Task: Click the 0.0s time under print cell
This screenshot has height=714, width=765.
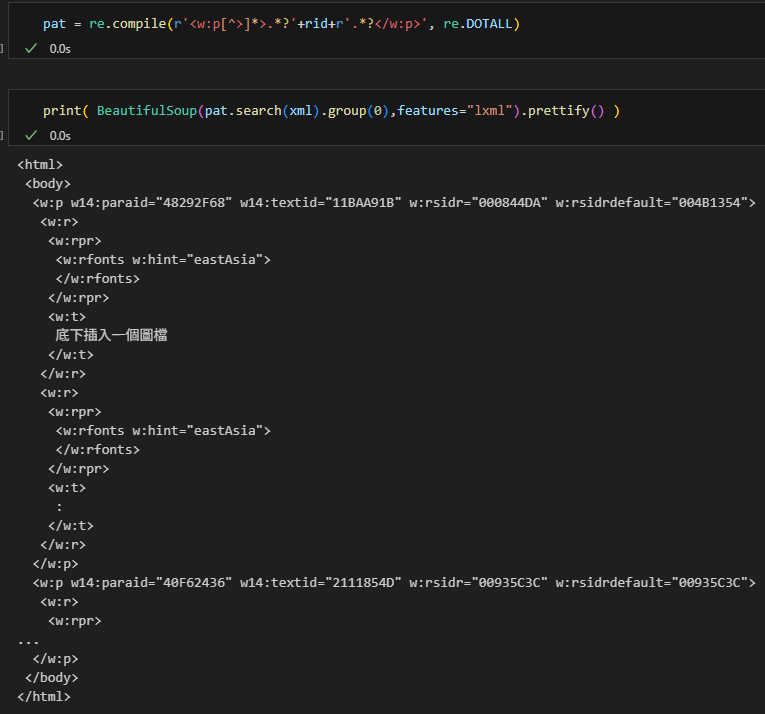Action: click(60, 136)
